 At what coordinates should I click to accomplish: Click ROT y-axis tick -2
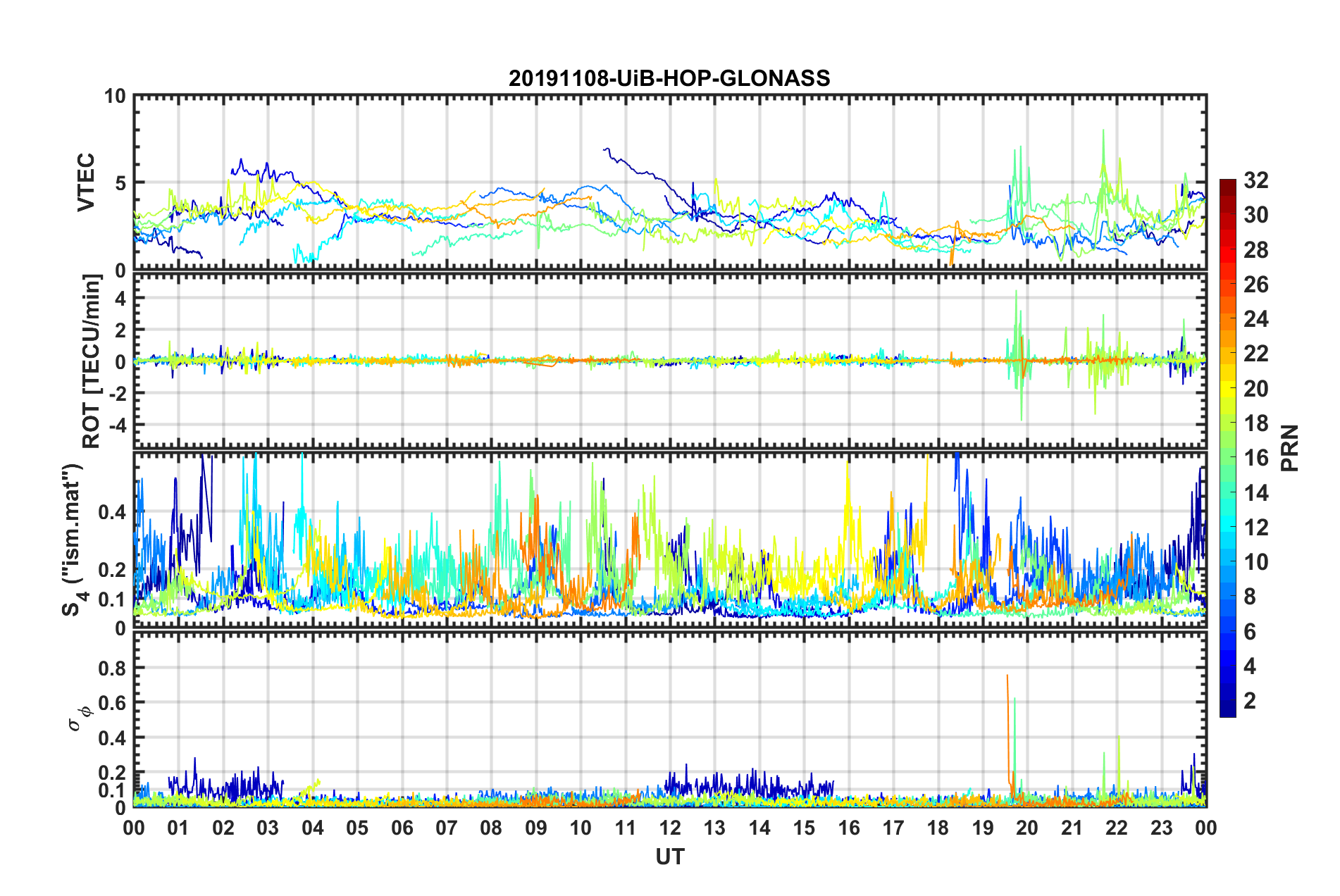pos(117,393)
